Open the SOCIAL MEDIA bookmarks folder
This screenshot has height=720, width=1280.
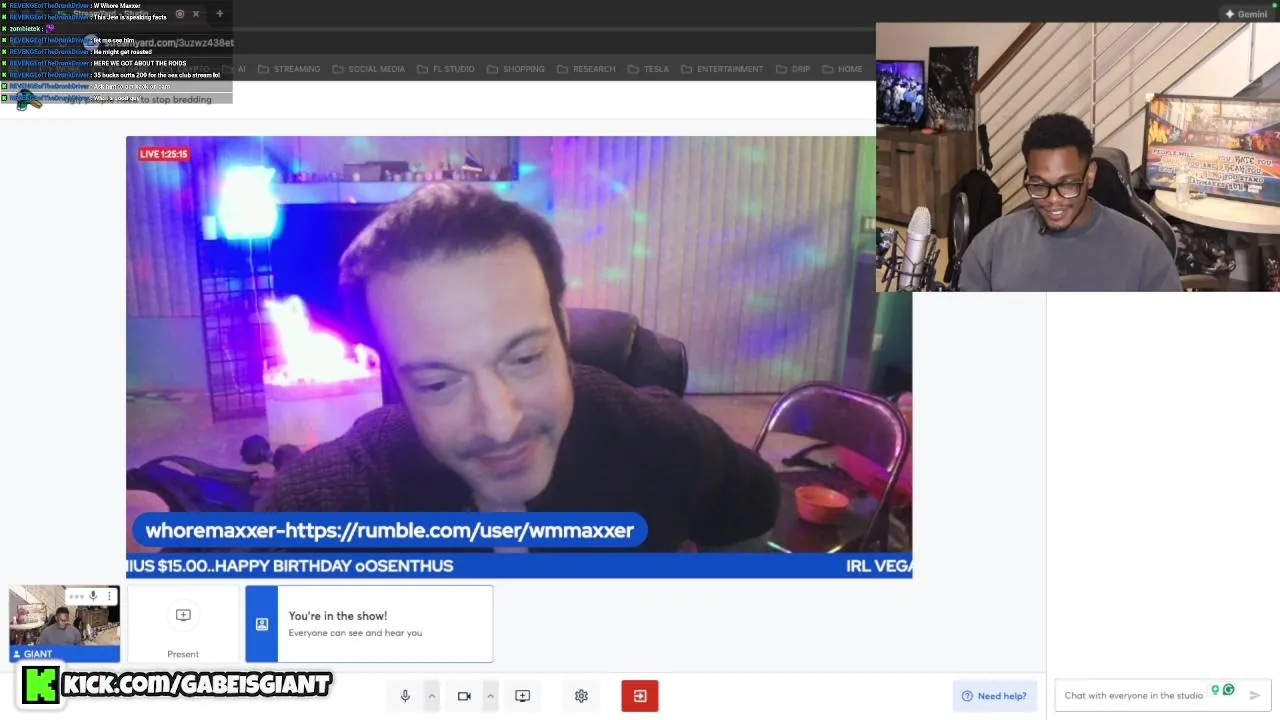tap(368, 69)
